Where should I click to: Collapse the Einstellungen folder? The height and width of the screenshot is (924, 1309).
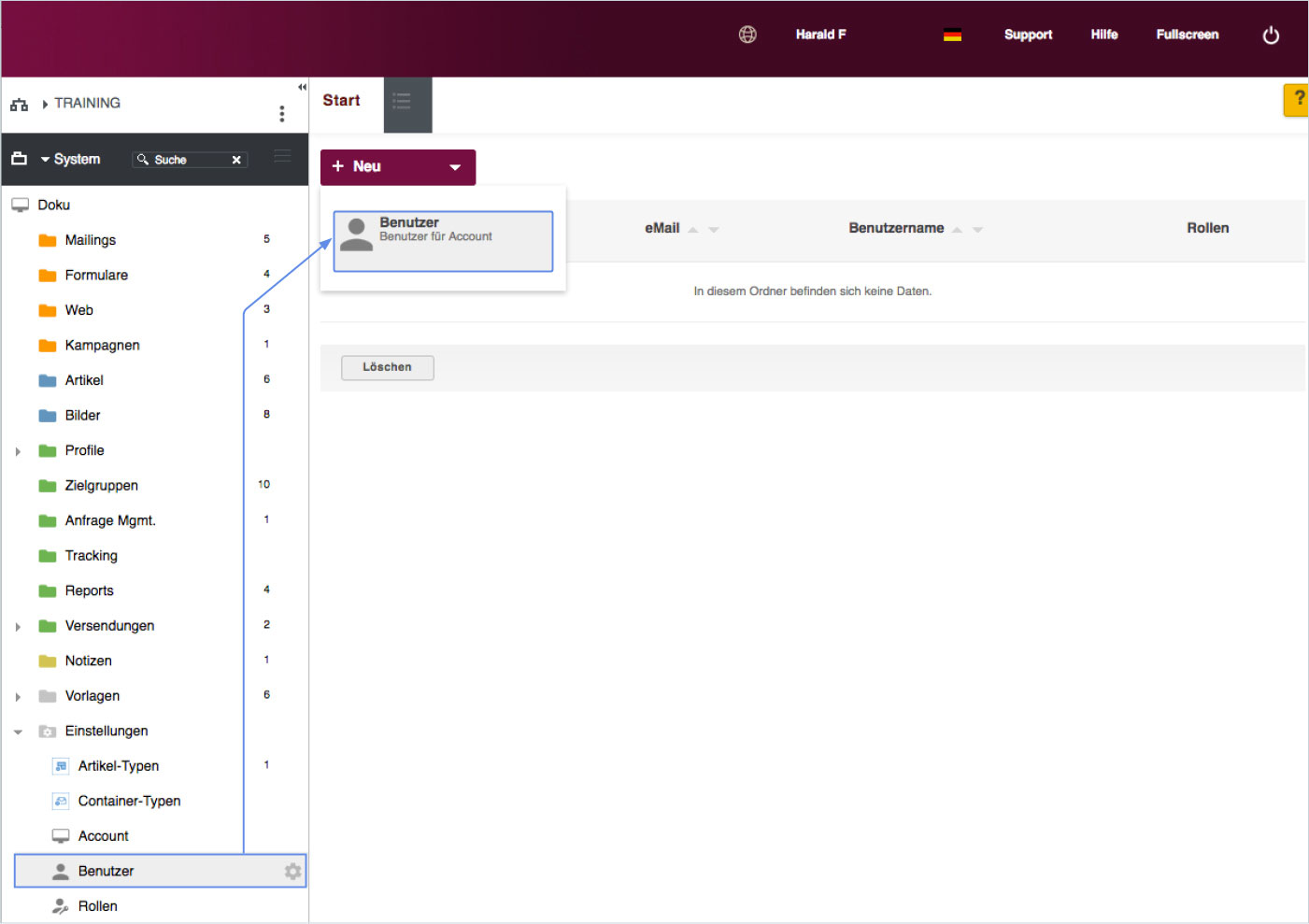pyautogui.click(x=18, y=732)
